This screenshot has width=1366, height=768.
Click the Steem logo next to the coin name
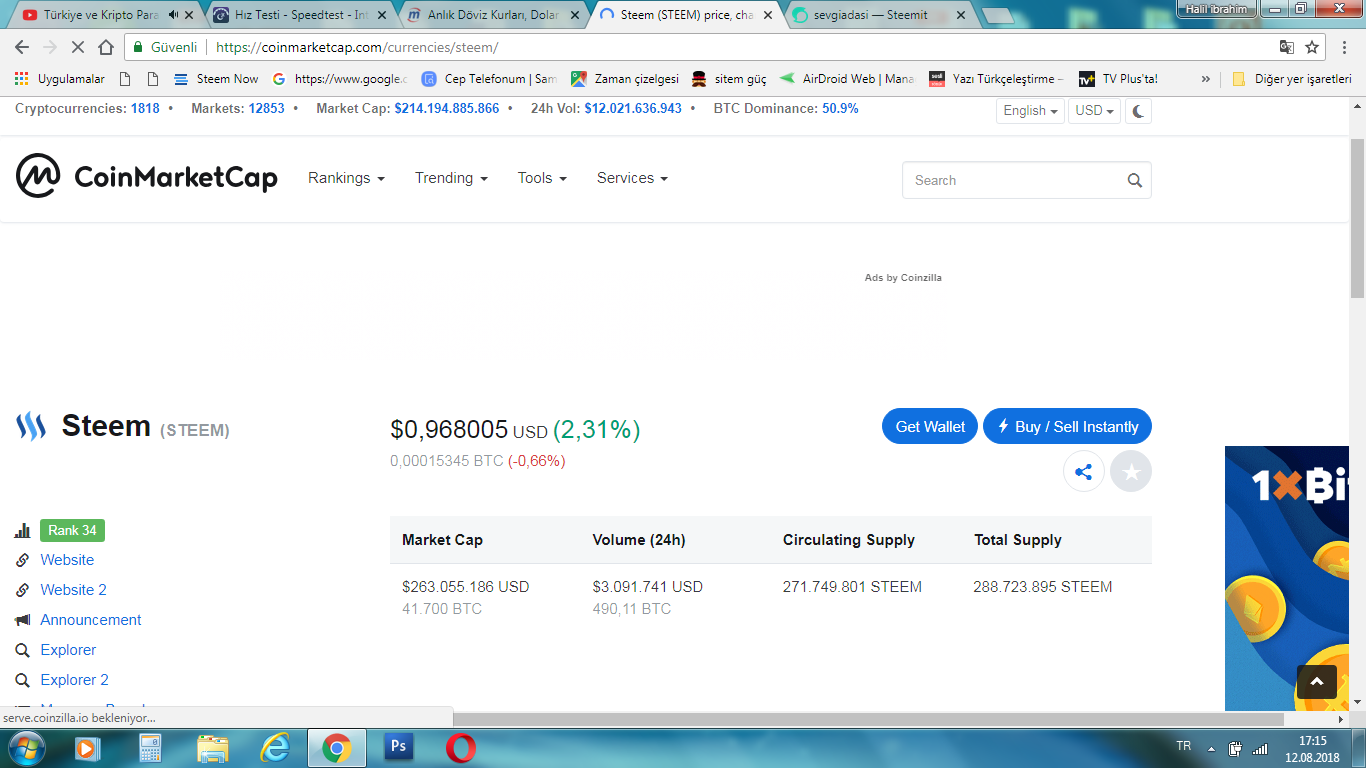[x=31, y=427]
